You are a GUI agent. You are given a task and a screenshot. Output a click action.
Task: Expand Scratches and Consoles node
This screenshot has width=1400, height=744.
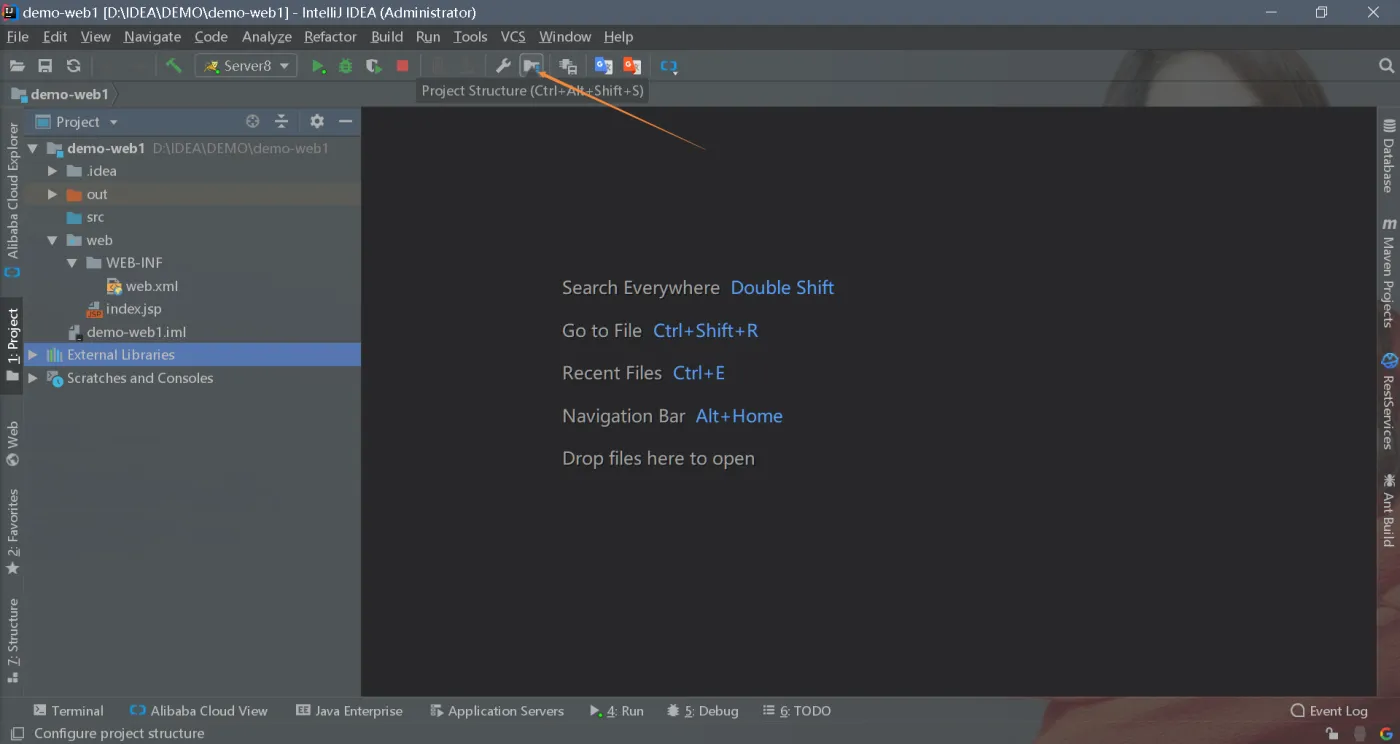tap(33, 378)
